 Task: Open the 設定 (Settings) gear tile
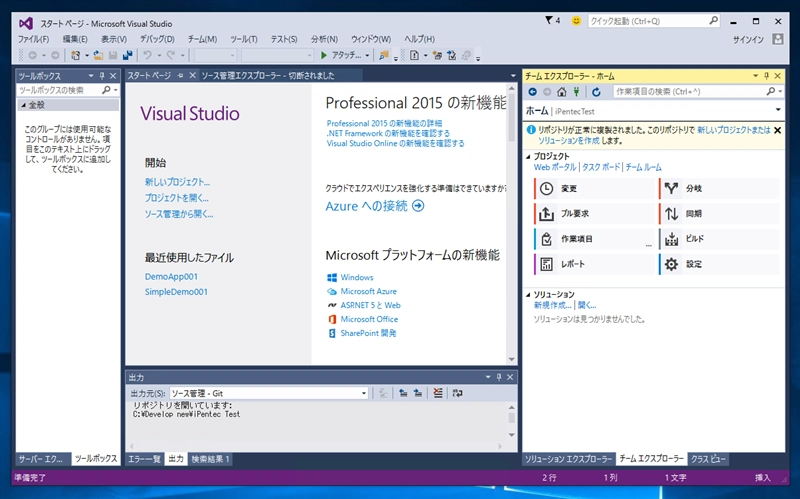719,264
